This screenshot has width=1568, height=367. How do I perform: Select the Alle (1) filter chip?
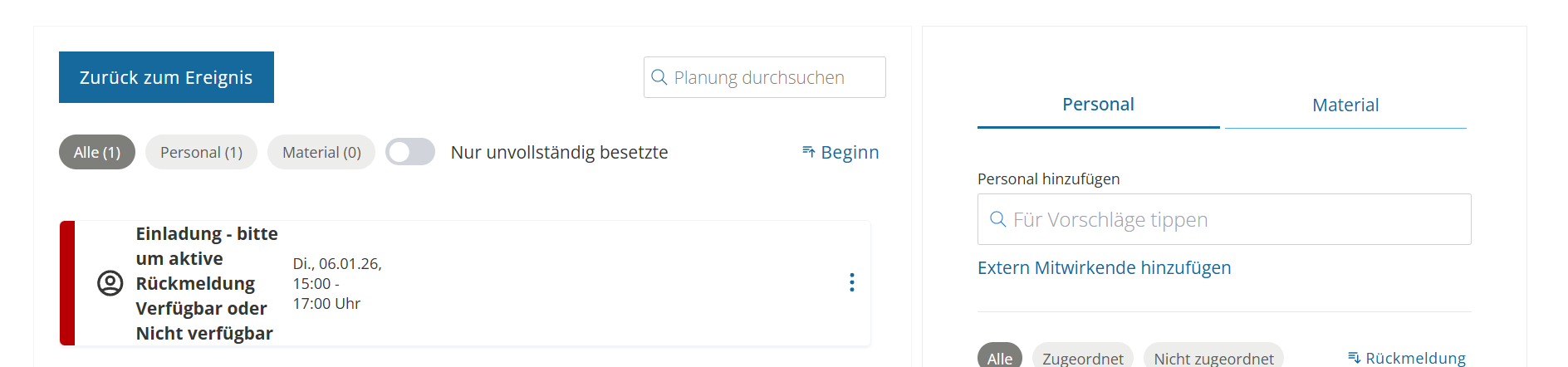[x=97, y=152]
